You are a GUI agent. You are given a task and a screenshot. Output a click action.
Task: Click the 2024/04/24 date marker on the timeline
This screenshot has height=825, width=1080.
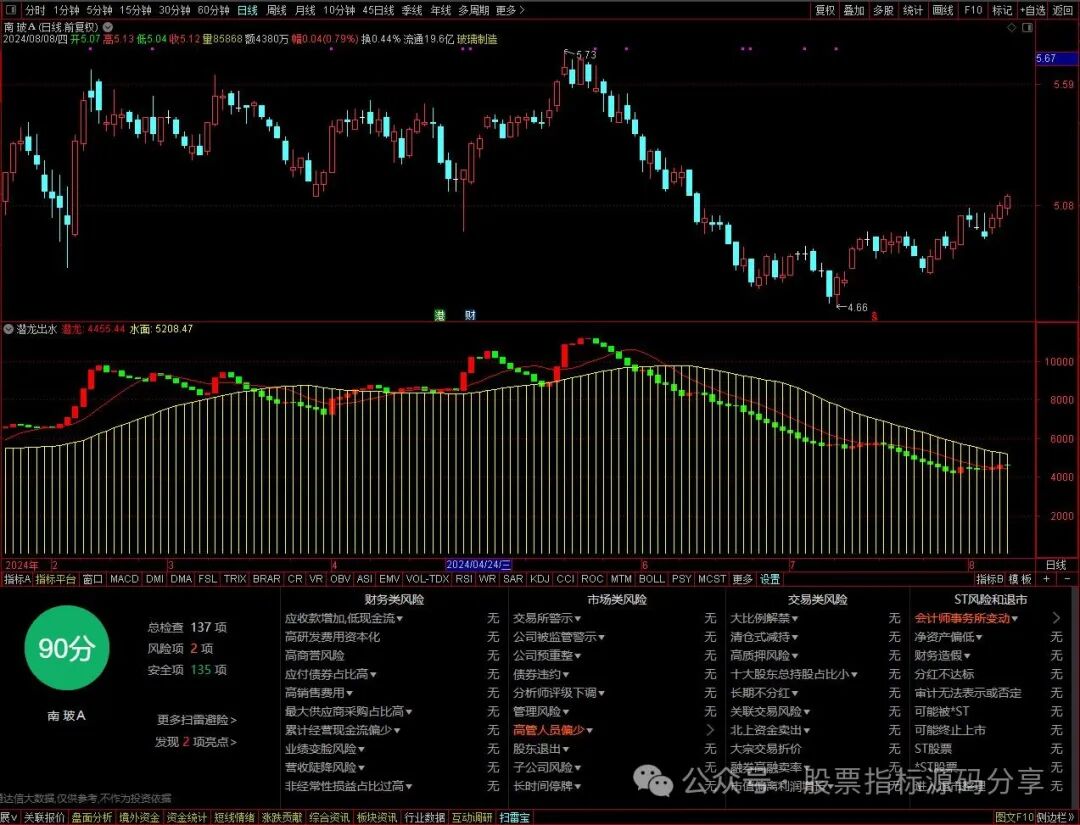[x=479, y=565]
